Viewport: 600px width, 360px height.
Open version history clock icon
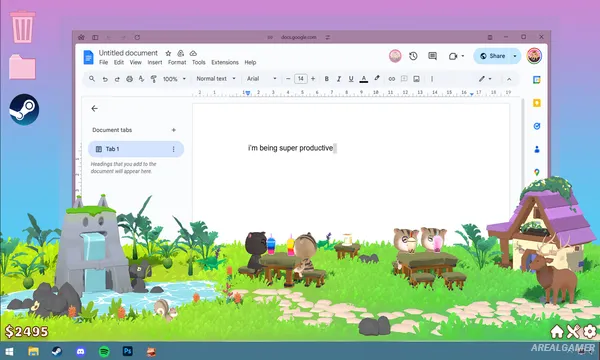(x=413, y=56)
